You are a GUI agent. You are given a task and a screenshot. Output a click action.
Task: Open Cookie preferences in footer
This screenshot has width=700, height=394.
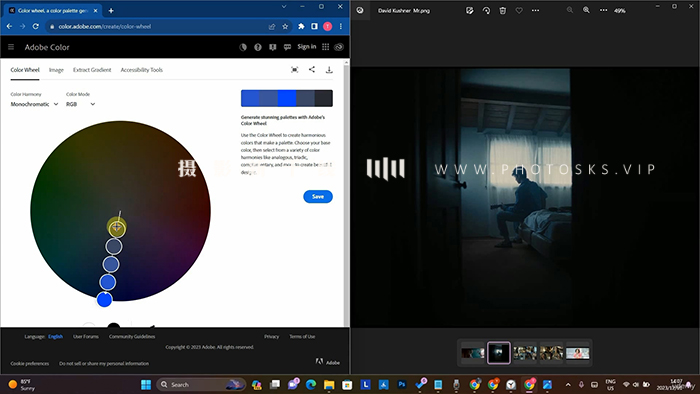point(30,363)
